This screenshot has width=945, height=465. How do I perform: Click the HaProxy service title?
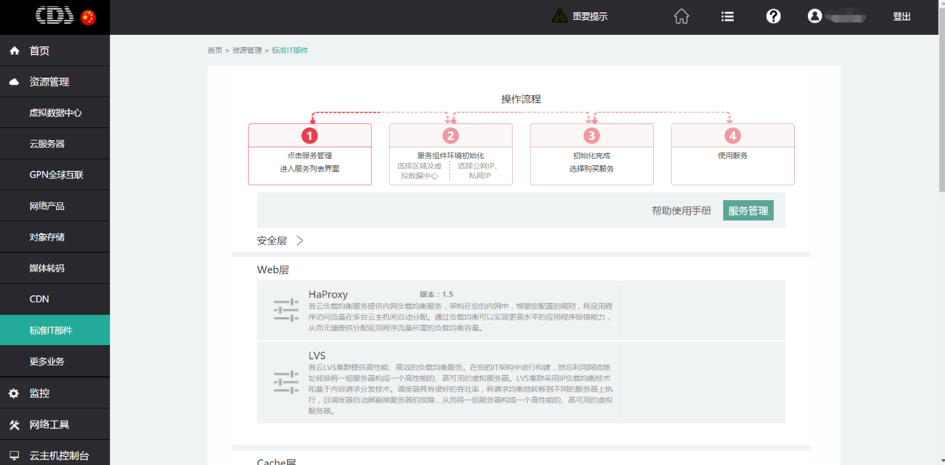coord(328,295)
